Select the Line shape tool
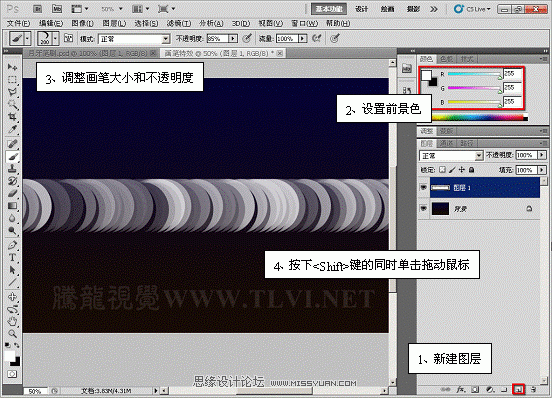The image size is (552, 398). pyautogui.click(x=12, y=283)
